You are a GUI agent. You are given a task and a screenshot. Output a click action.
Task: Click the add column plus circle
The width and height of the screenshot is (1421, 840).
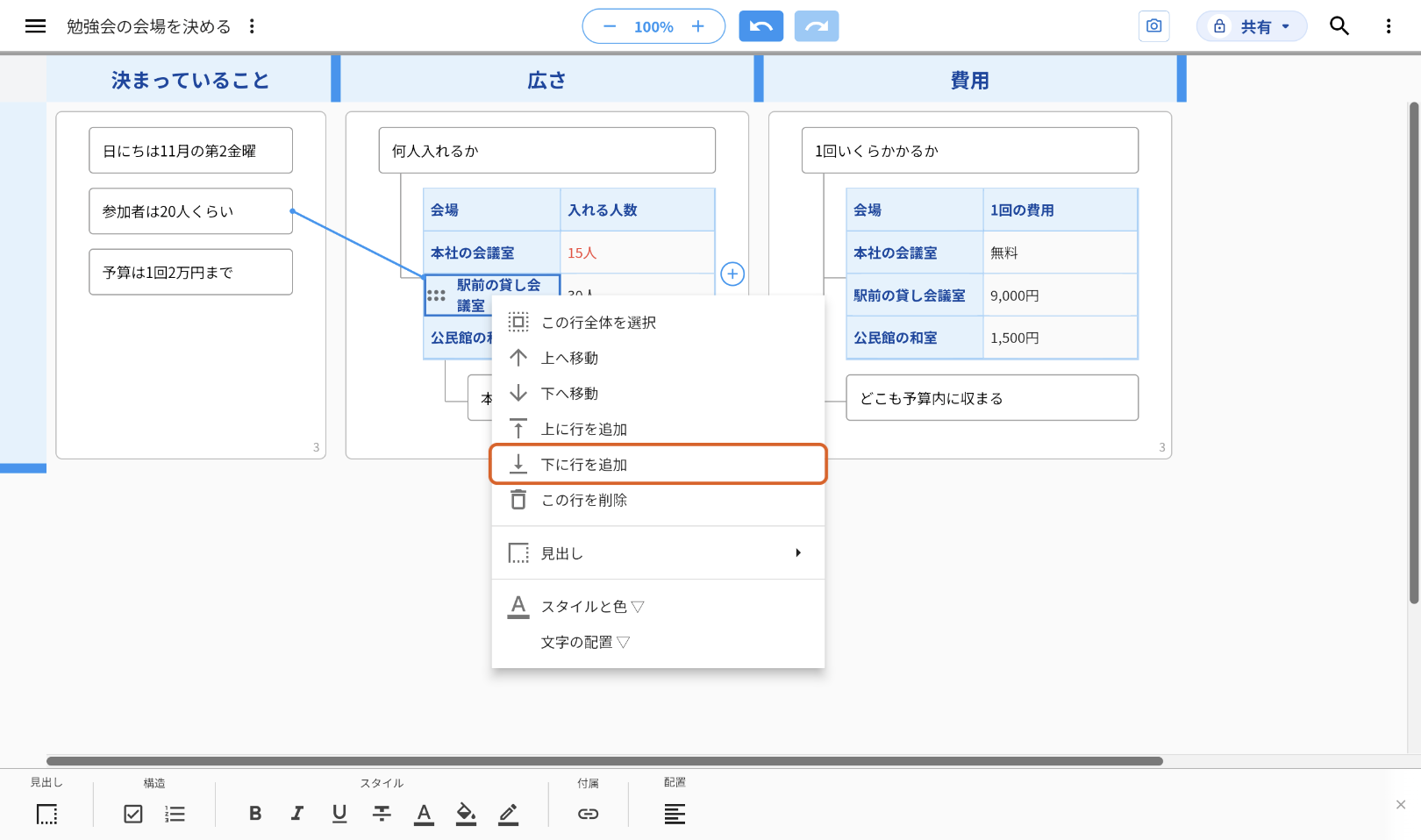732,274
